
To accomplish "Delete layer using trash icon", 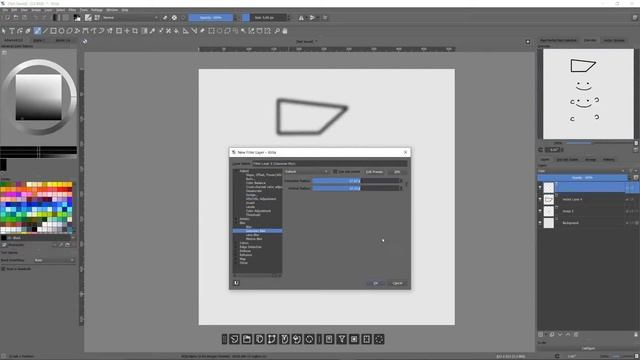I will 636,334.
